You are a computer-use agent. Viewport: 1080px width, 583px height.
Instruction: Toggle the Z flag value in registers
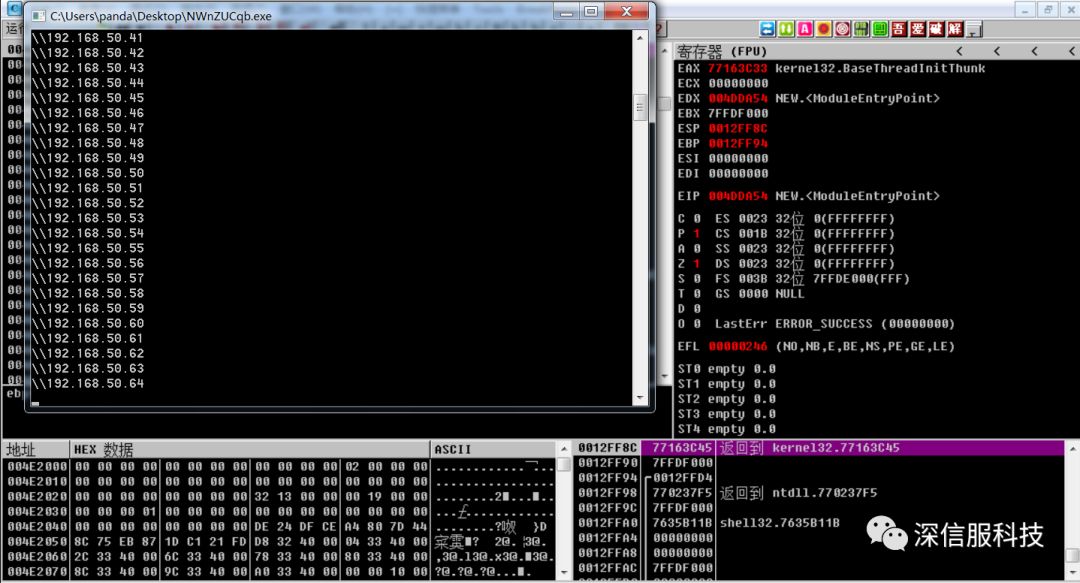695,264
